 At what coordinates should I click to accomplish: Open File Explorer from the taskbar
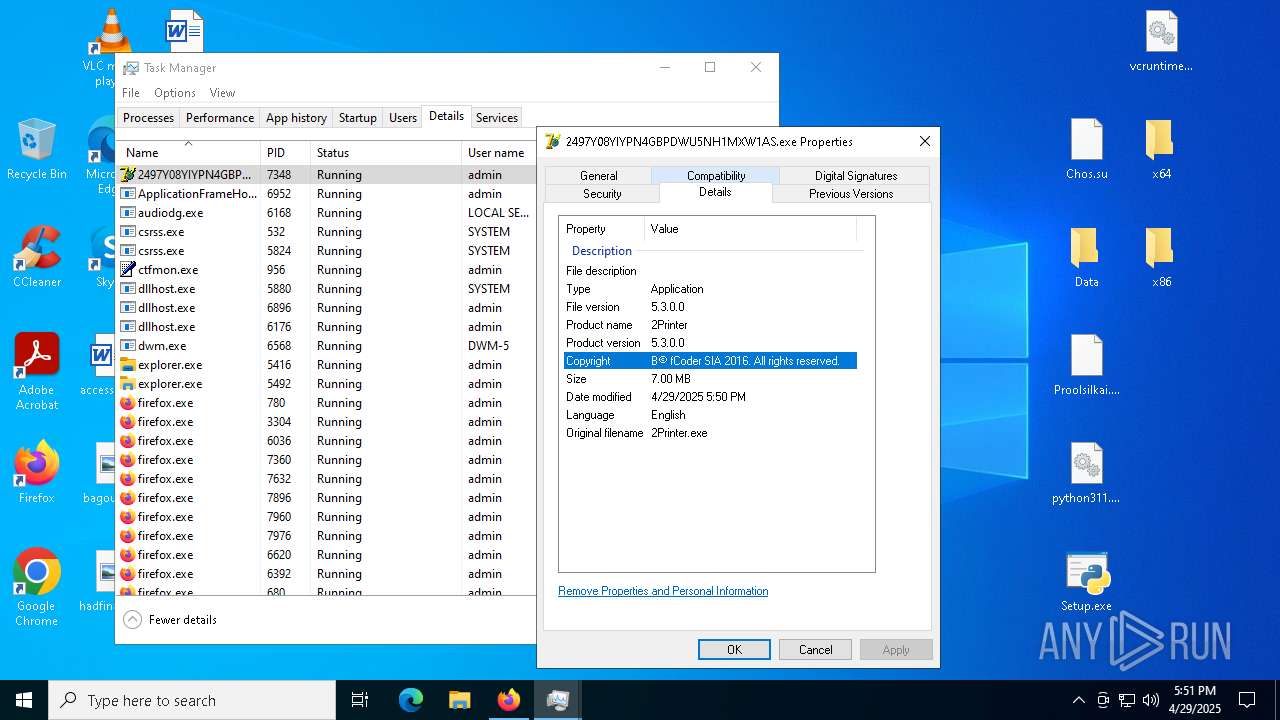[x=459, y=700]
